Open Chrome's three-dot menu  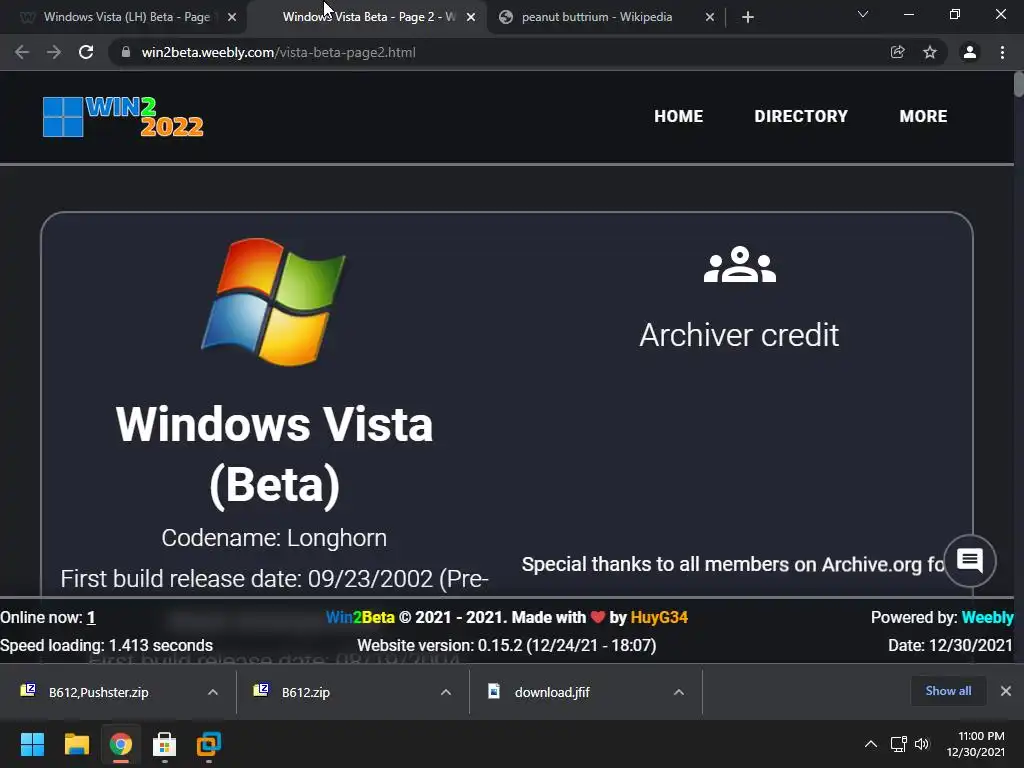(x=1002, y=52)
